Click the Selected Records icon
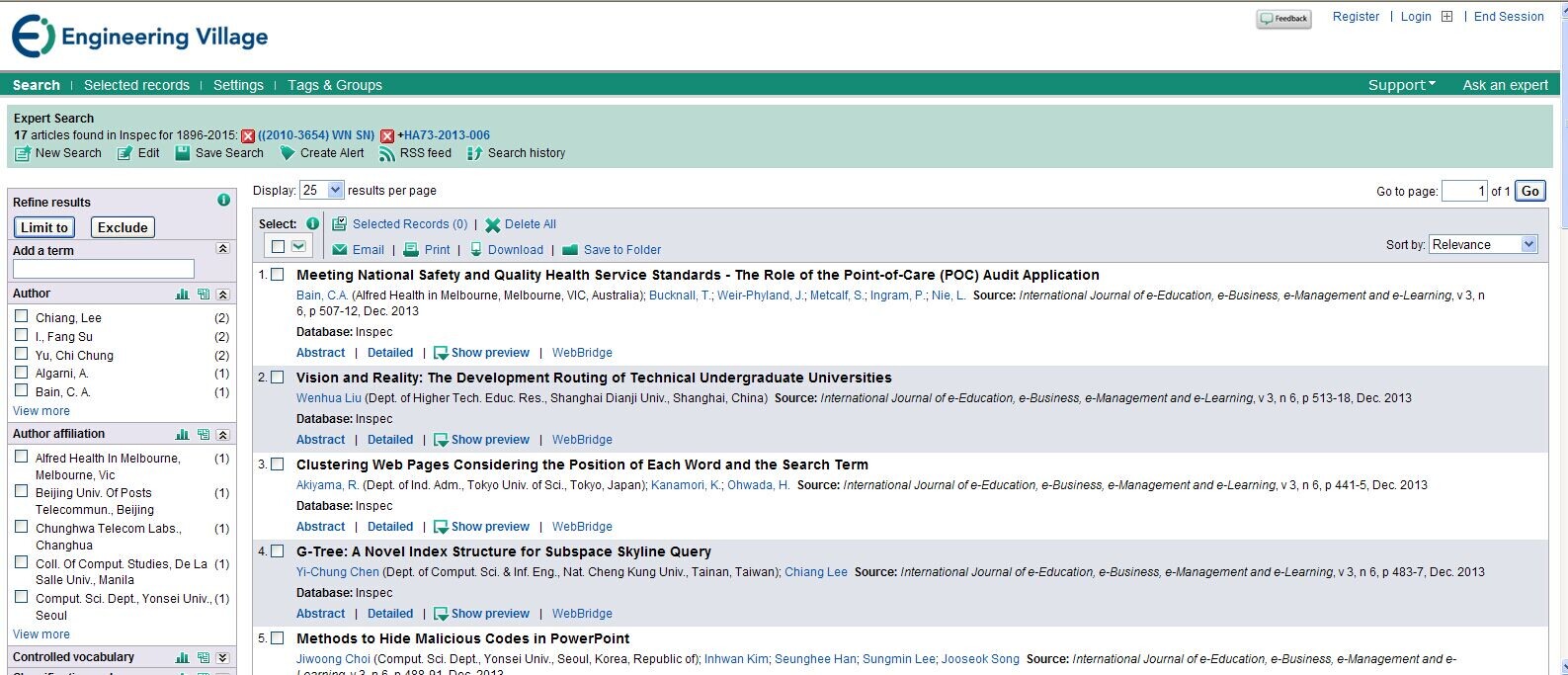Screen dimensions: 1568x675 tap(339, 224)
